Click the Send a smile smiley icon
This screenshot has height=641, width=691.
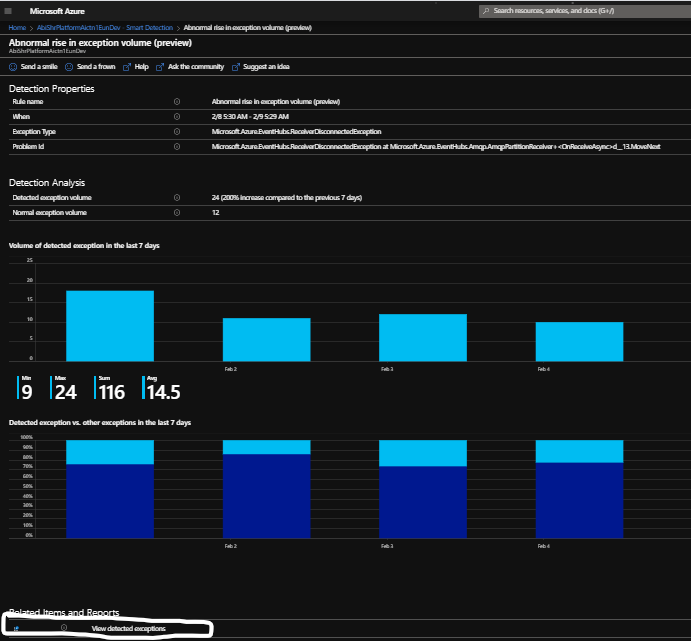(13, 67)
